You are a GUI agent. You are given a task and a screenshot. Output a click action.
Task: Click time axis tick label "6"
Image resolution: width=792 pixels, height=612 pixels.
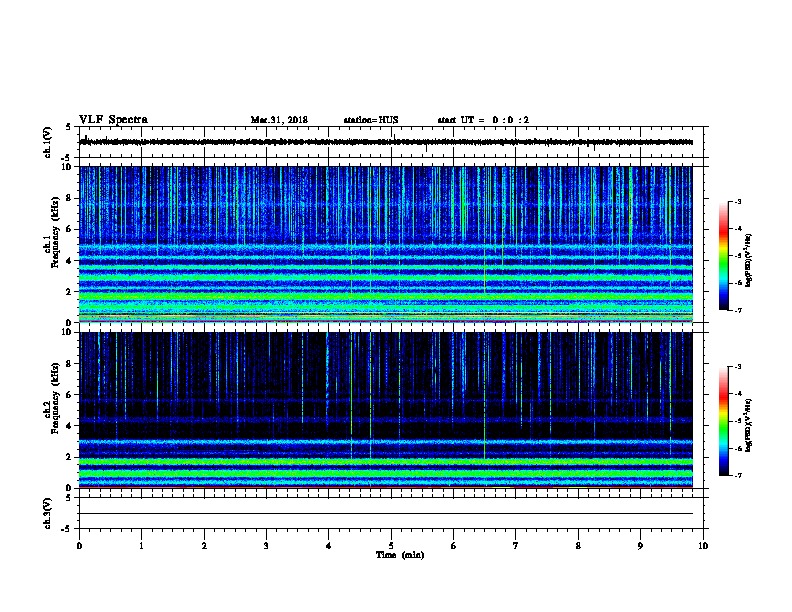point(453,546)
